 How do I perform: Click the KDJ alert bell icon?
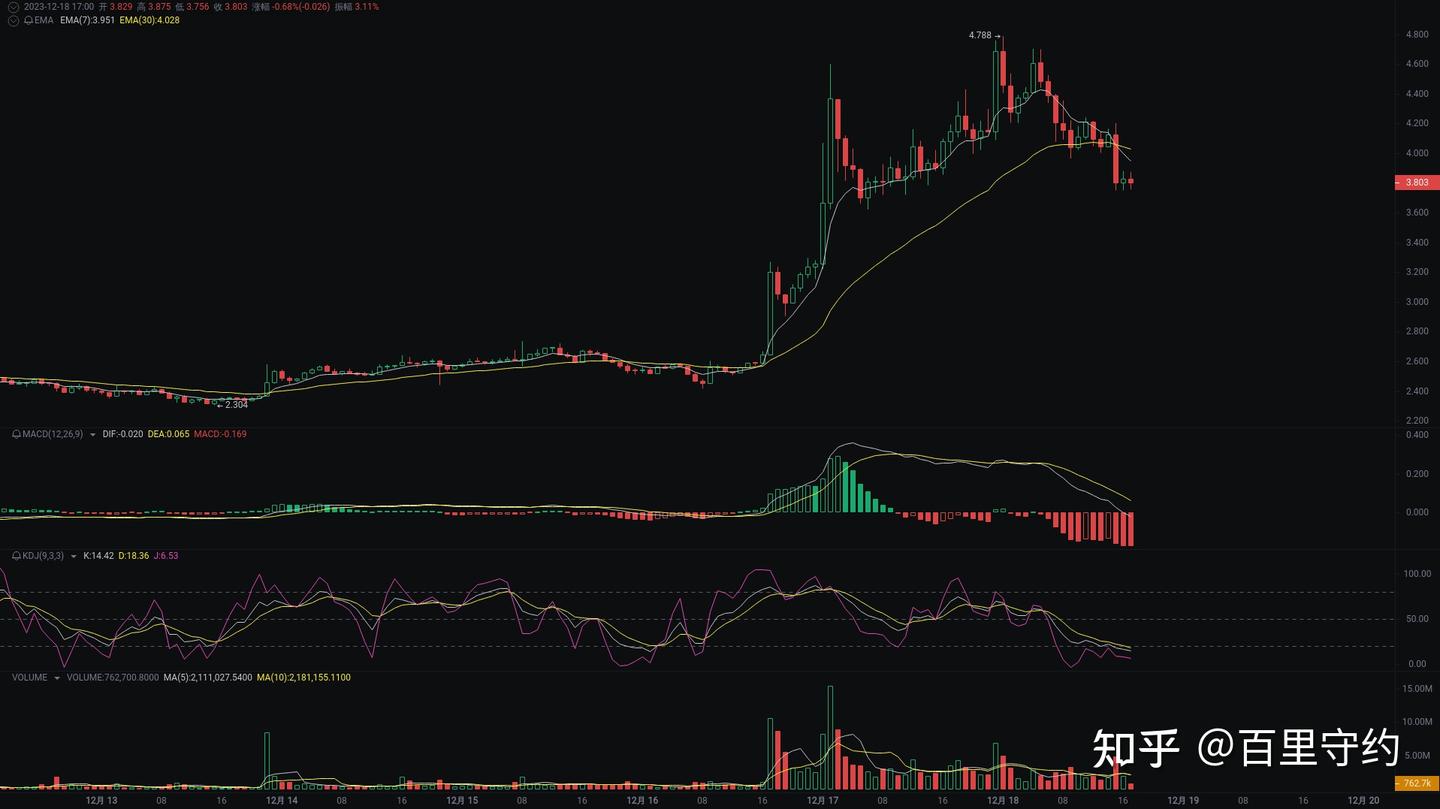point(16,555)
